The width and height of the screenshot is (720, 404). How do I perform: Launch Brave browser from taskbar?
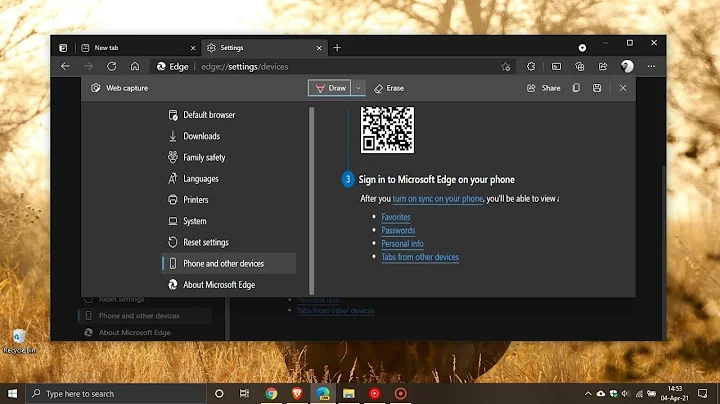[x=297, y=393]
